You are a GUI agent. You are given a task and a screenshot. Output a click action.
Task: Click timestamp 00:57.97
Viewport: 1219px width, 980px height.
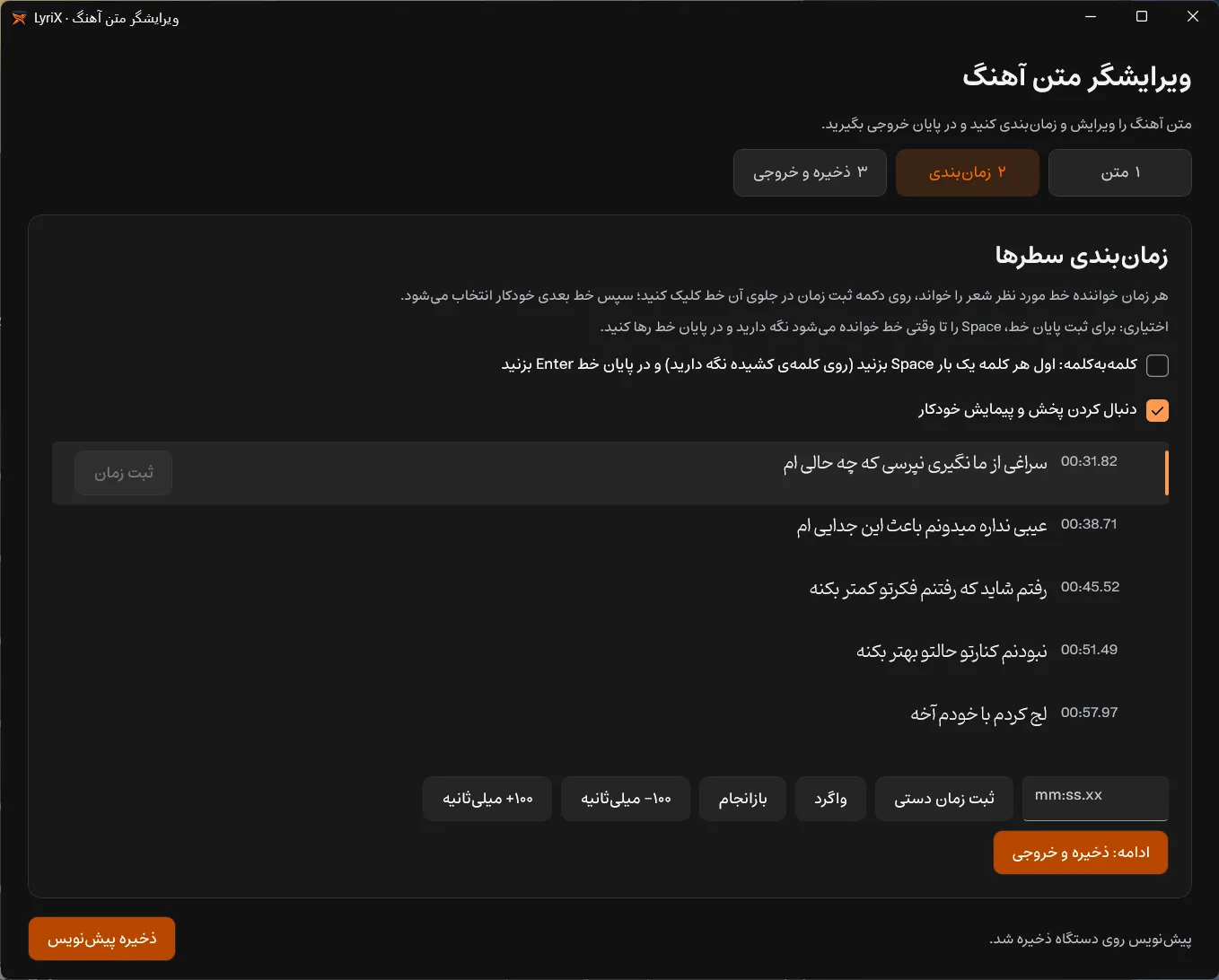coord(1089,713)
